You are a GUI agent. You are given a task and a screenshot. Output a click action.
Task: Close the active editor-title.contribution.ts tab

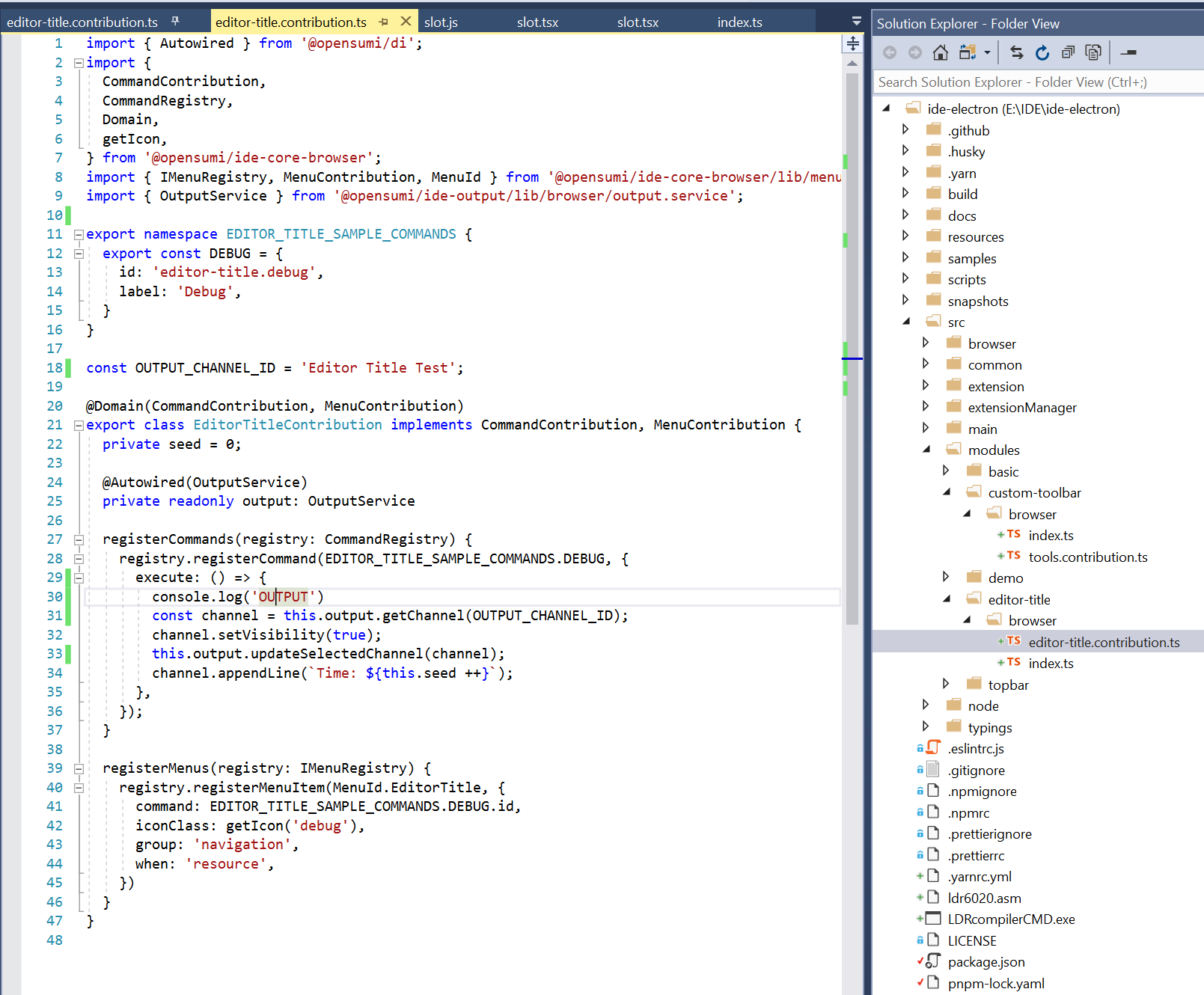pyautogui.click(x=406, y=22)
